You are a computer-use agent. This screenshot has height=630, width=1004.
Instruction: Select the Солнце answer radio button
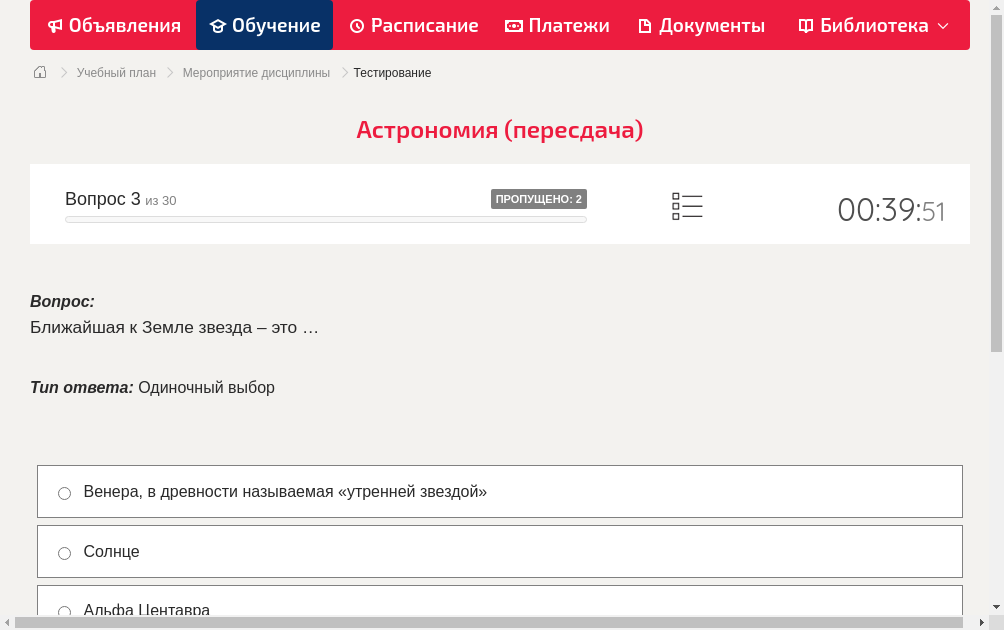tap(64, 552)
